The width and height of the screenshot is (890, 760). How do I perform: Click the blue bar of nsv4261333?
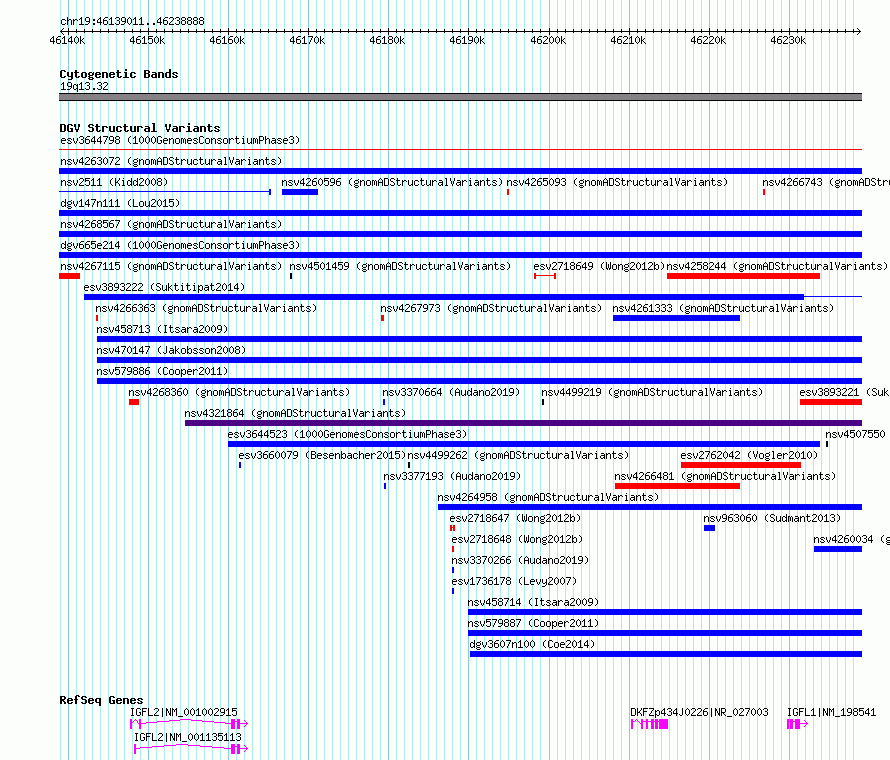click(676, 318)
